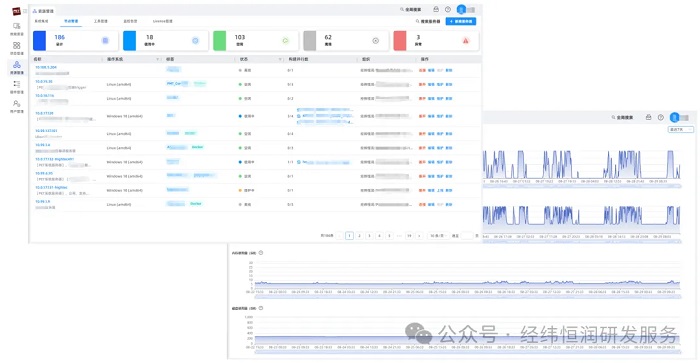
Task: Click the 103 idle count card
Action: point(256,41)
